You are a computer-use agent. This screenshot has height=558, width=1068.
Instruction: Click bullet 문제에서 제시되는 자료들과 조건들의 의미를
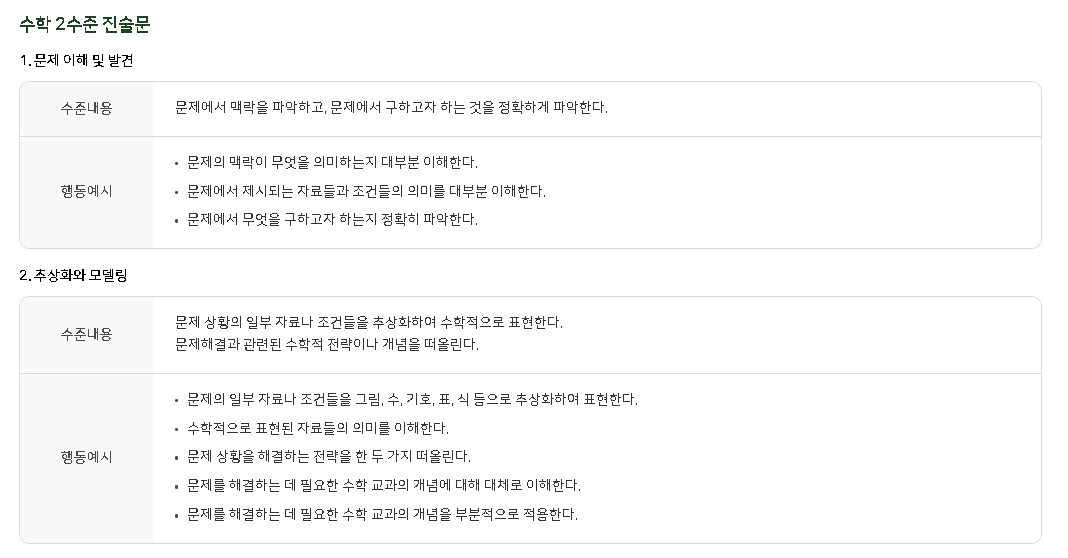(366, 191)
